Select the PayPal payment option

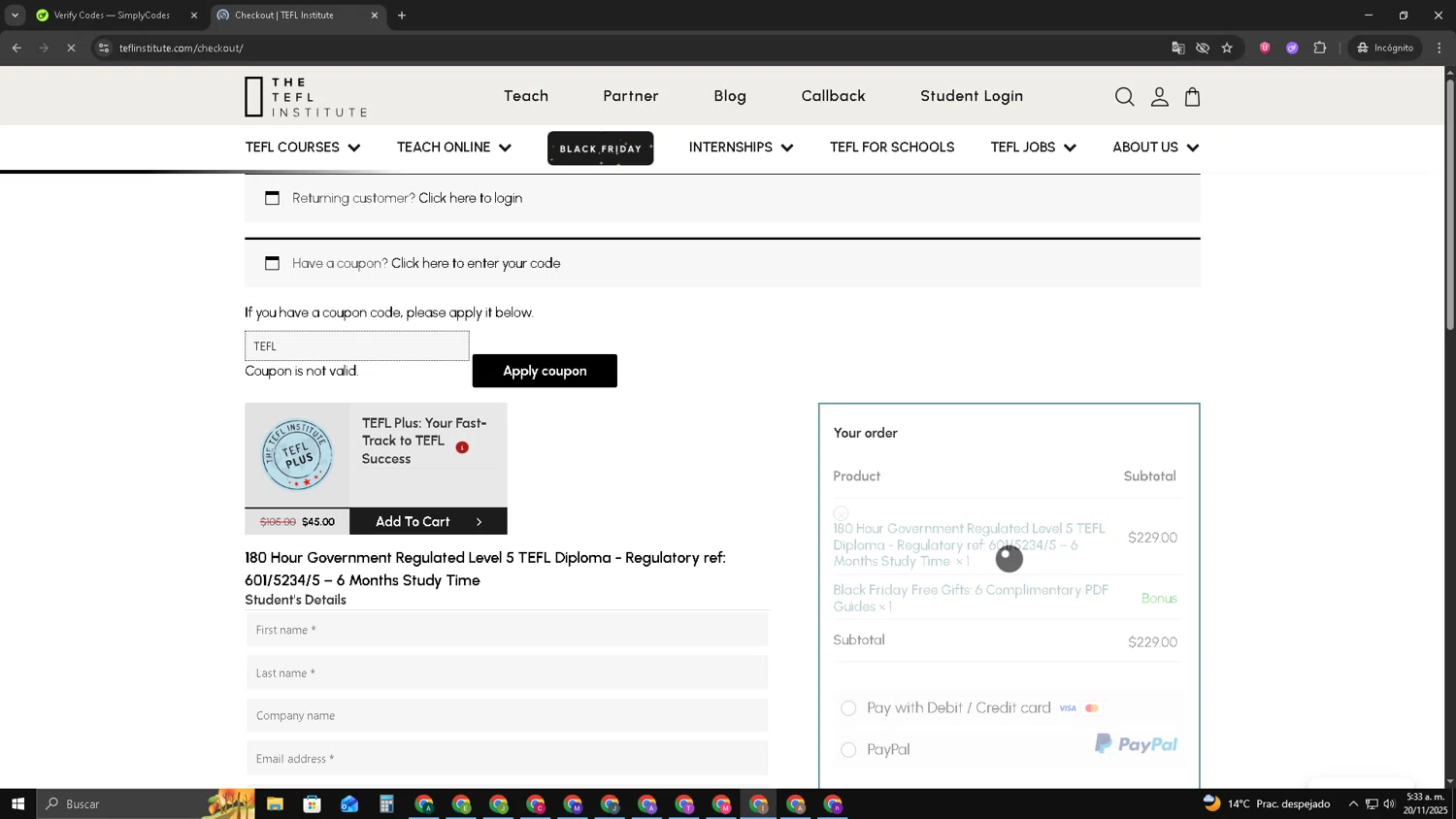[848, 749]
